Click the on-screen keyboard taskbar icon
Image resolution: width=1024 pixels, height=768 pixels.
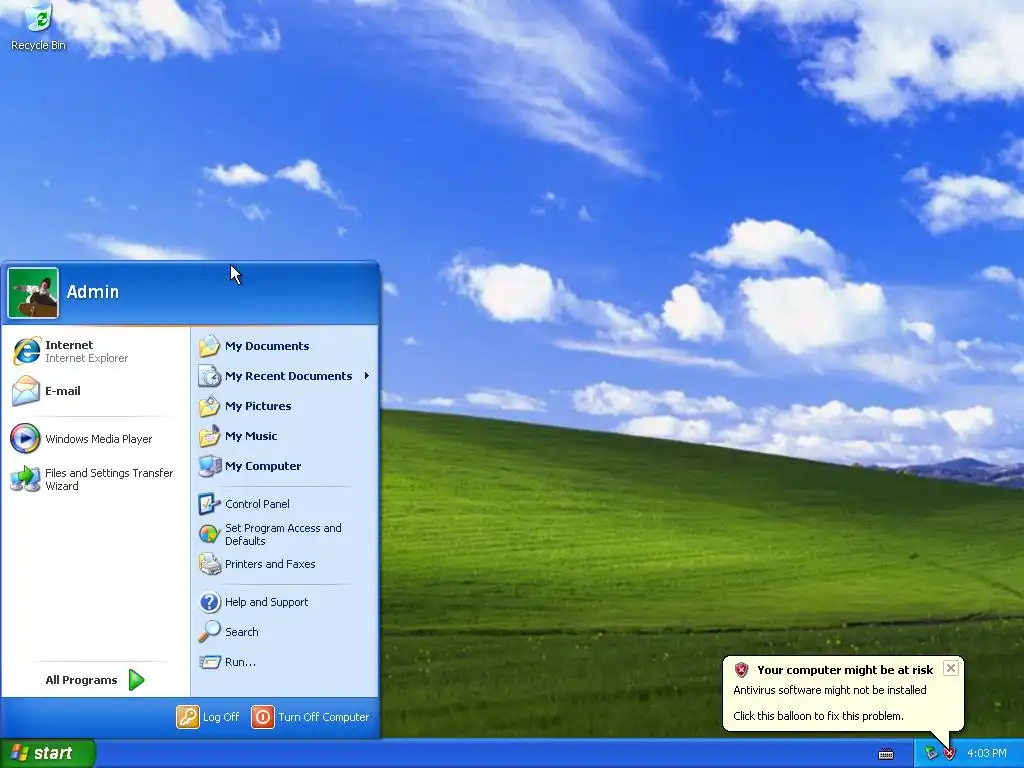pos(886,754)
